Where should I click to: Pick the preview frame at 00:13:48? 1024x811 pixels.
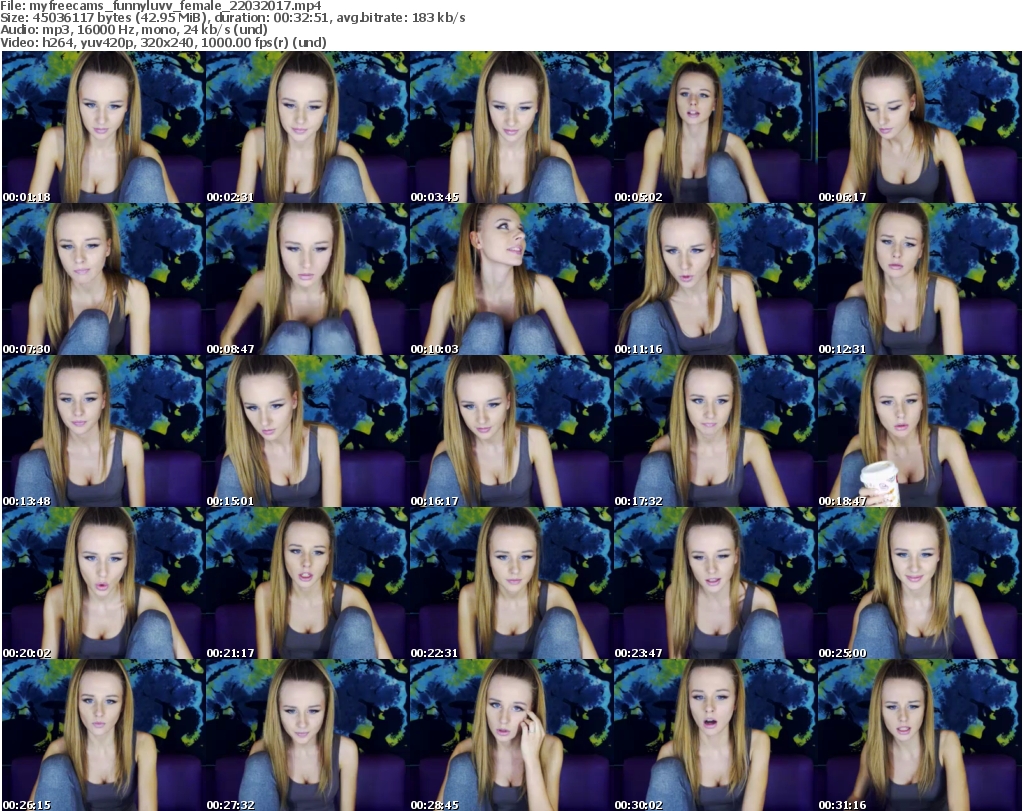[x=103, y=431]
